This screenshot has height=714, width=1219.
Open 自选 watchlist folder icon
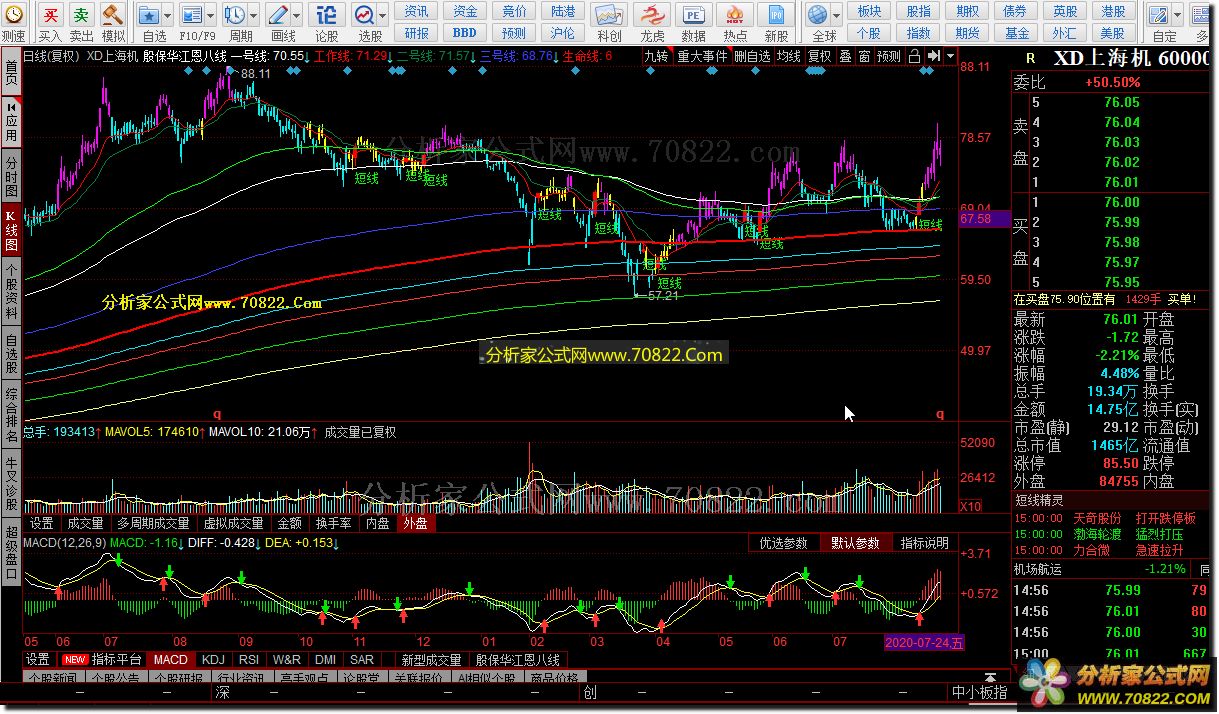point(148,16)
